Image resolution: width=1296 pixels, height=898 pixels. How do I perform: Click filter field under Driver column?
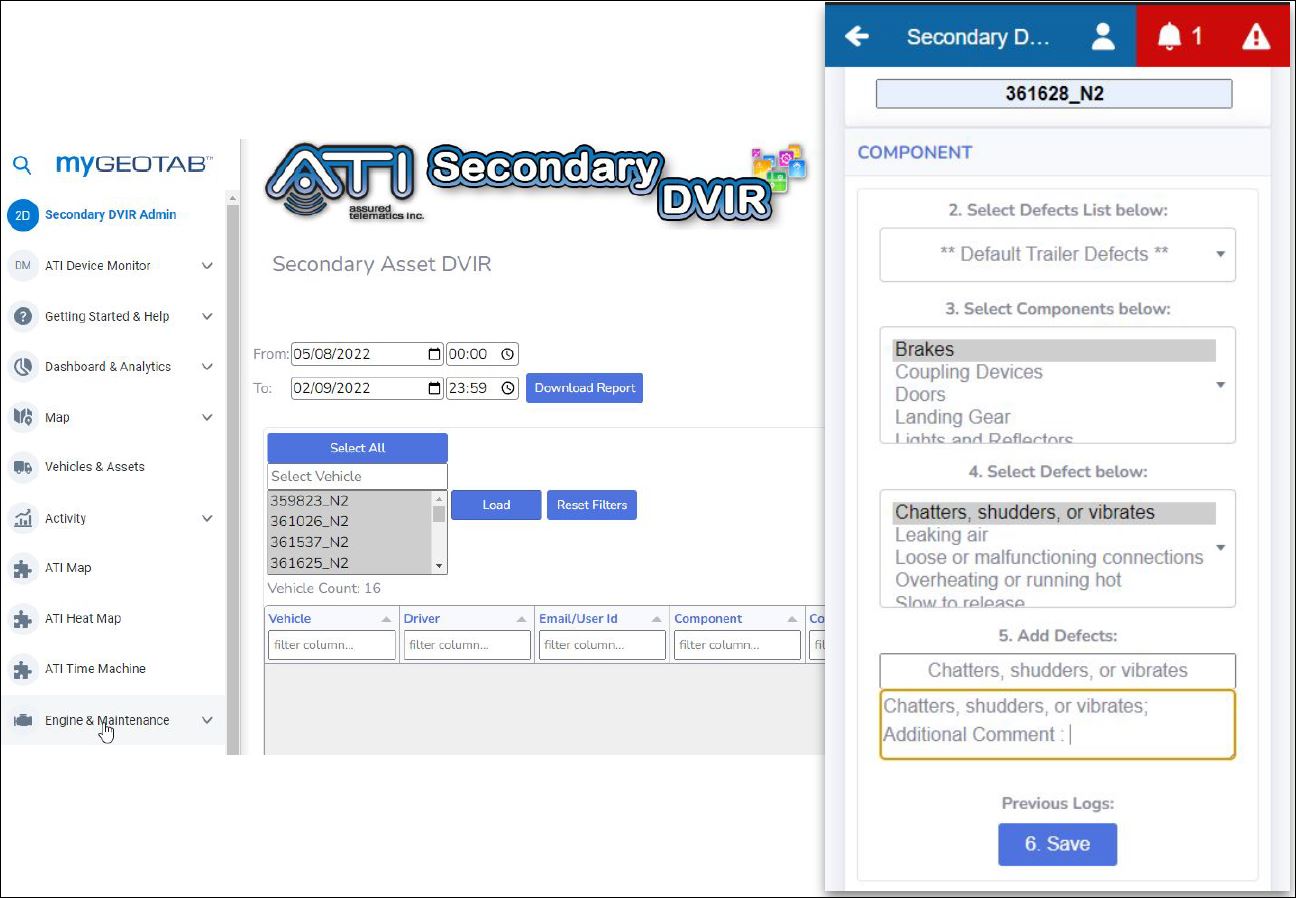tap(467, 645)
